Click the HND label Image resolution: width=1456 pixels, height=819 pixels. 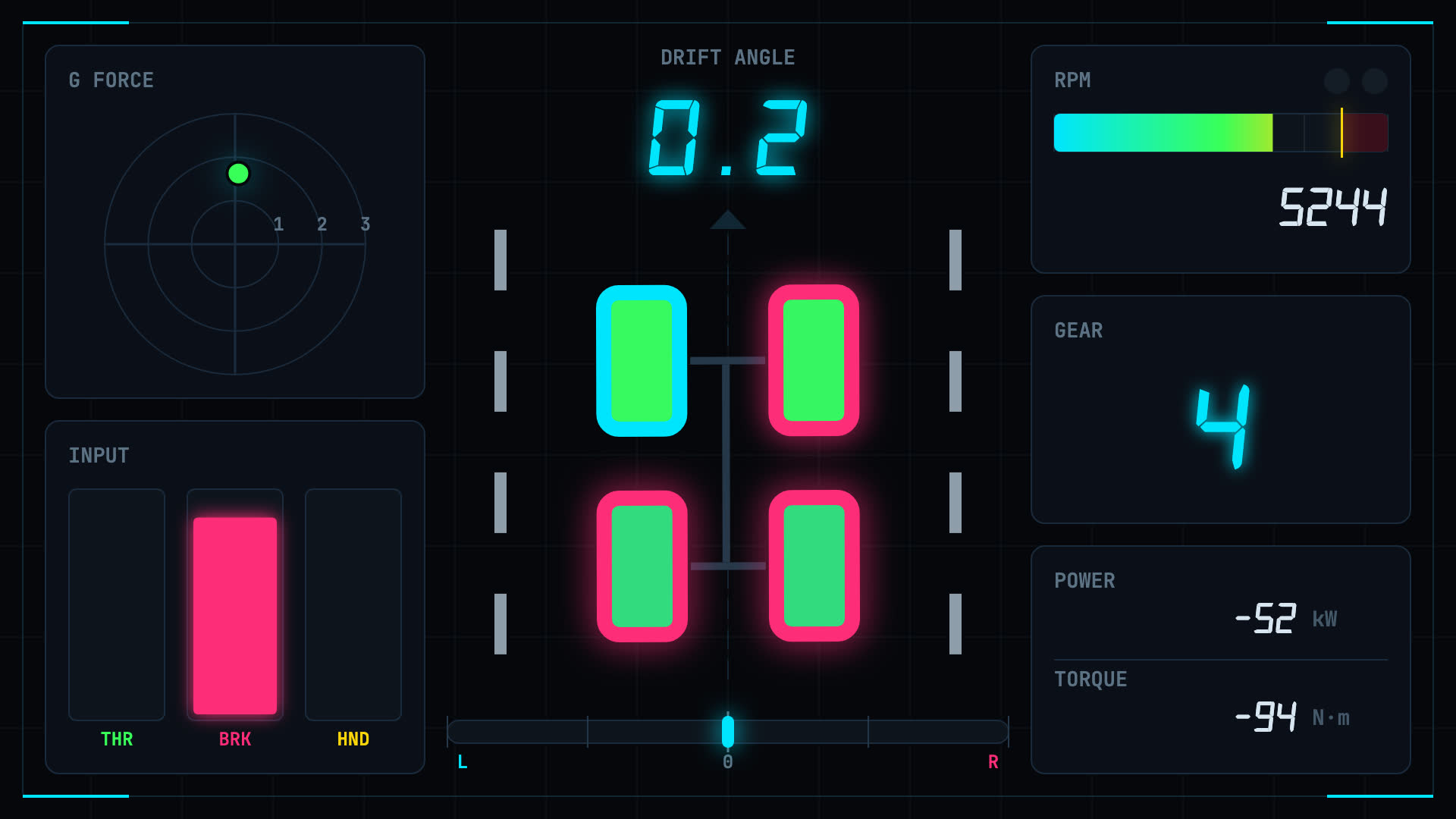[x=353, y=739]
